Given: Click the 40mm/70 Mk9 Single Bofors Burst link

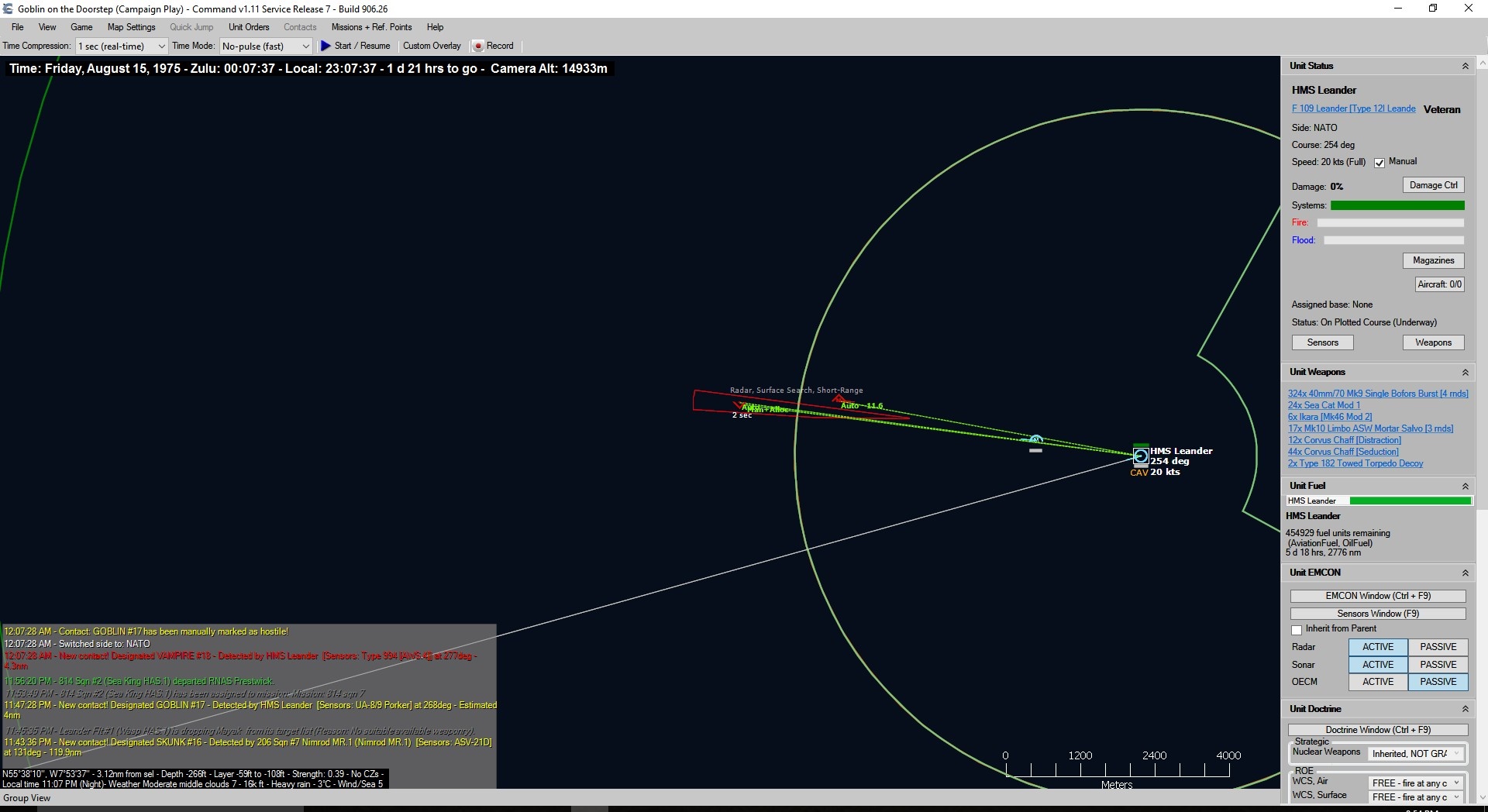Looking at the screenshot, I should 1378,394.
